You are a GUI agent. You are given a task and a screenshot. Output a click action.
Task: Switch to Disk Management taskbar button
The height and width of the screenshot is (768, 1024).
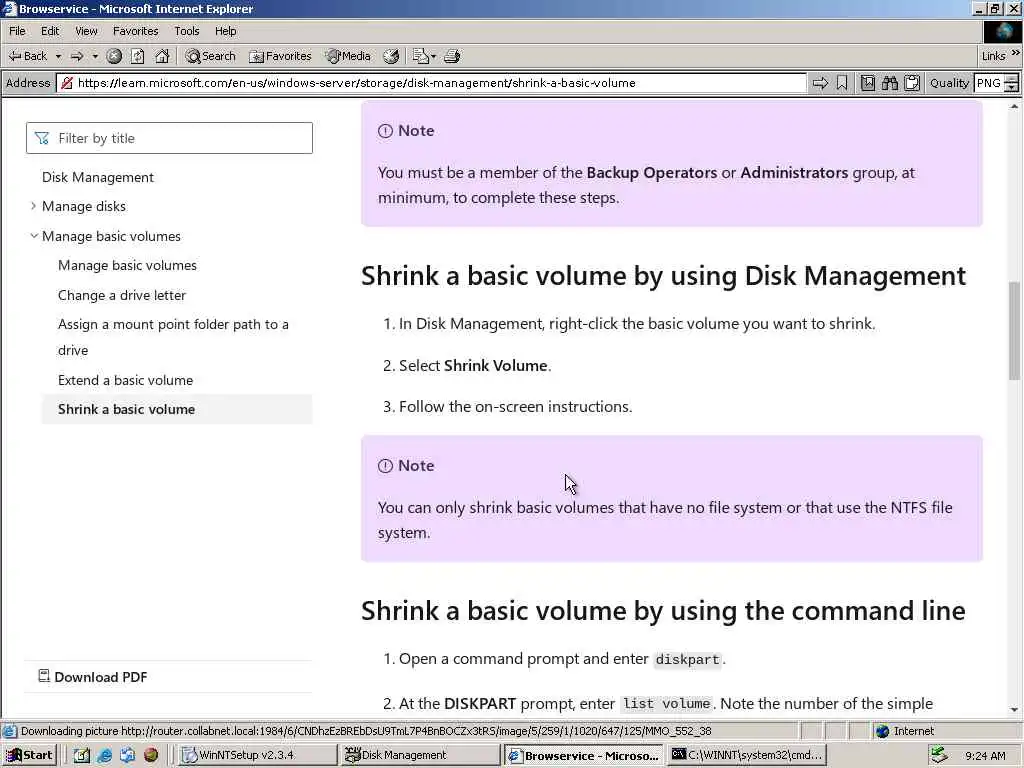(420, 755)
